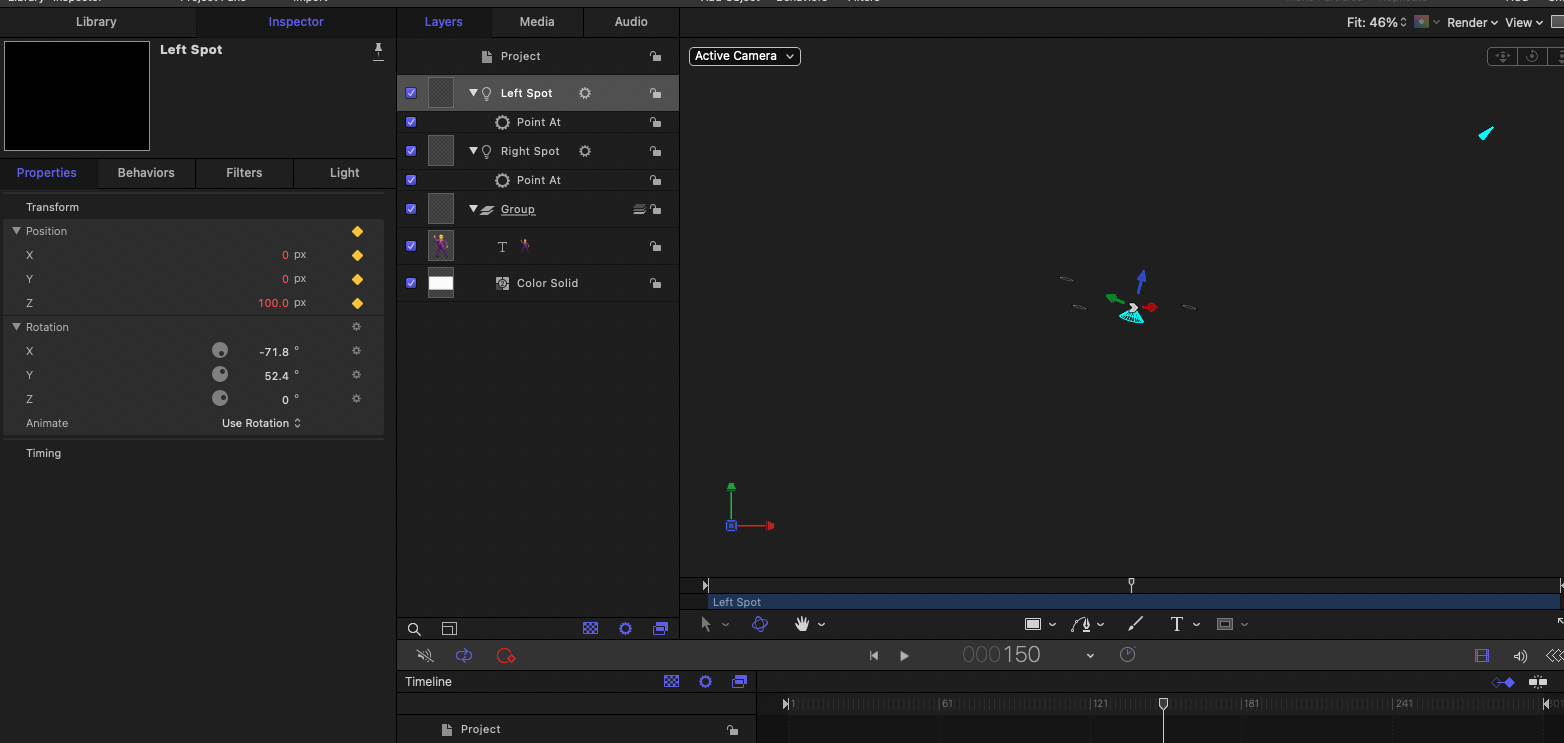Open the color channels dropdown

click(x=1426, y=22)
